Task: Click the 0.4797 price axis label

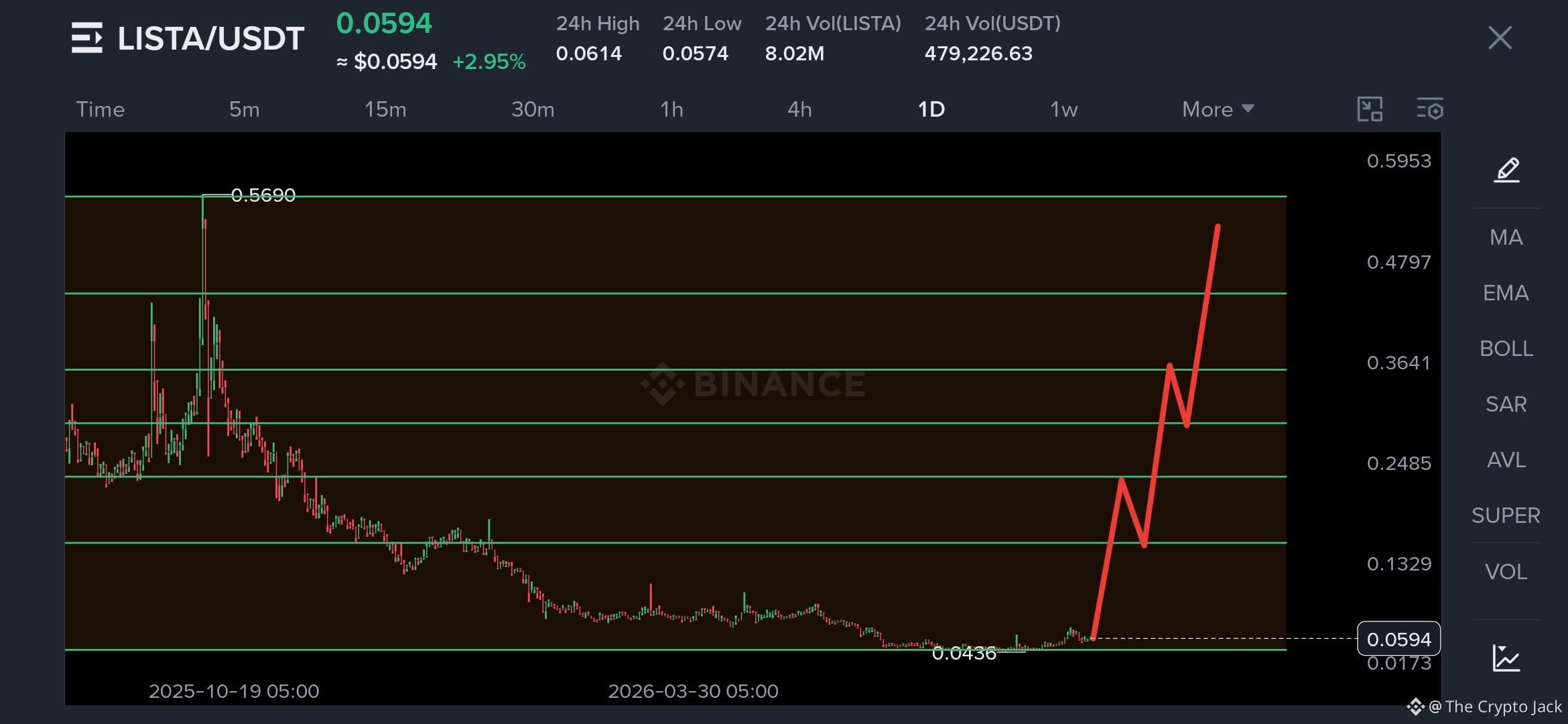Action: pyautogui.click(x=1399, y=262)
